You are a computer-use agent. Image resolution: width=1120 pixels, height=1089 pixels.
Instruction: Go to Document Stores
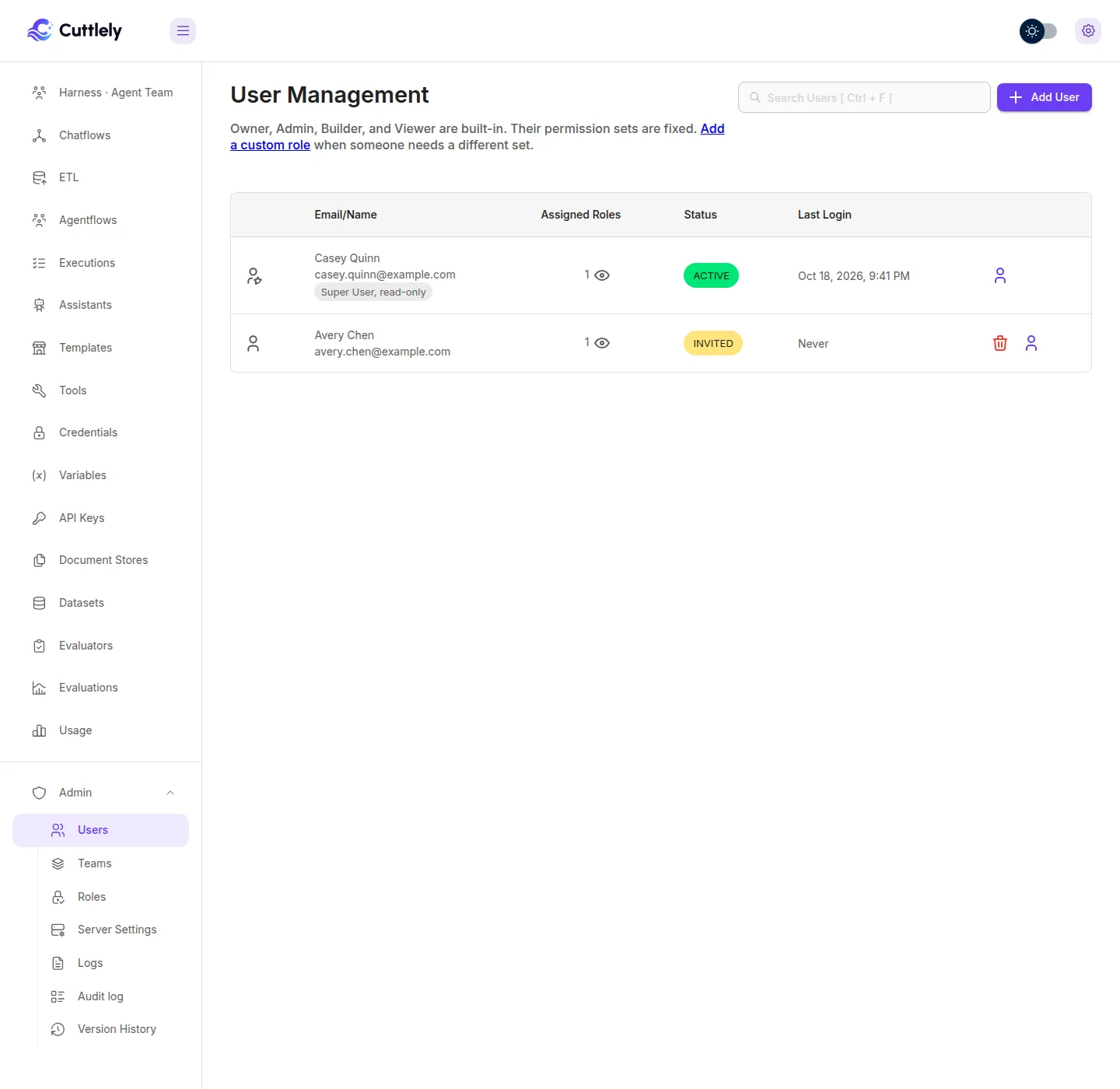101,560
